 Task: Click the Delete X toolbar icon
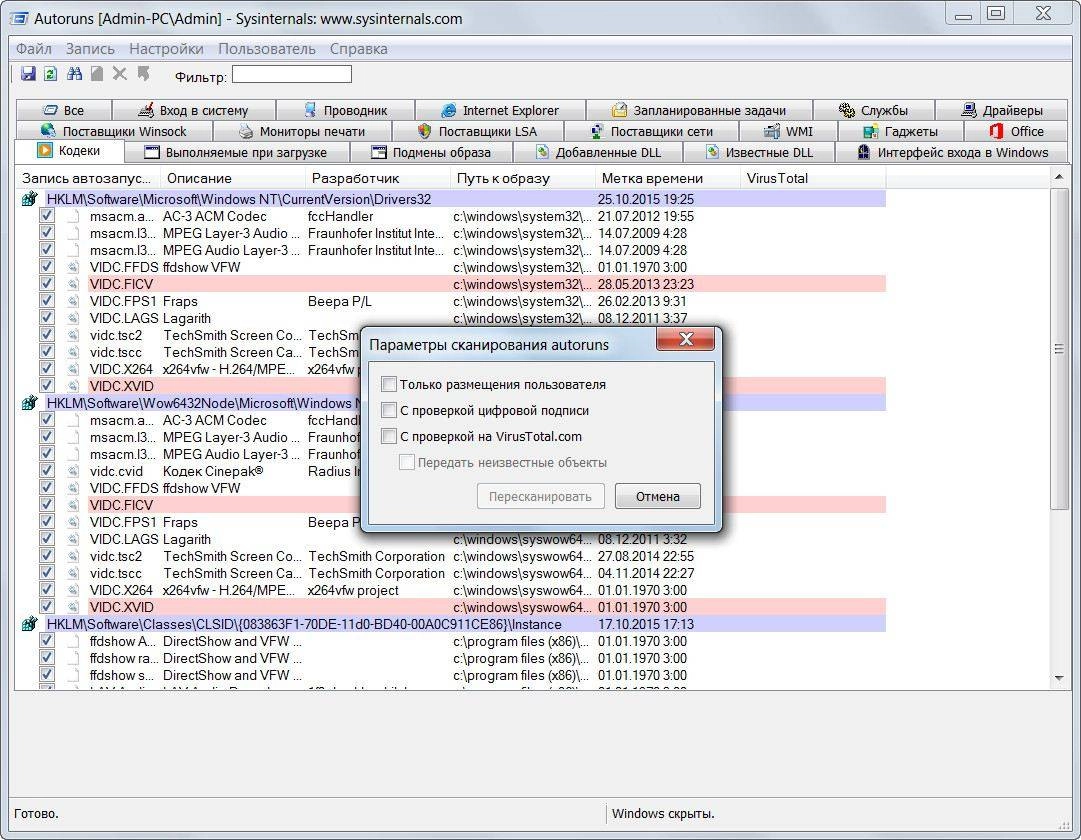click(x=120, y=74)
